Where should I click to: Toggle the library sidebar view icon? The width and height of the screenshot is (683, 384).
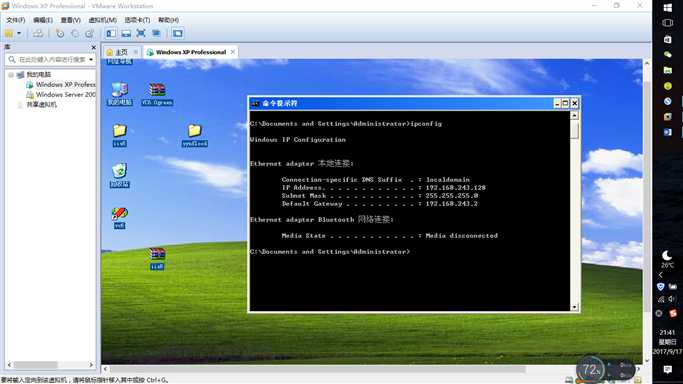tap(111, 34)
